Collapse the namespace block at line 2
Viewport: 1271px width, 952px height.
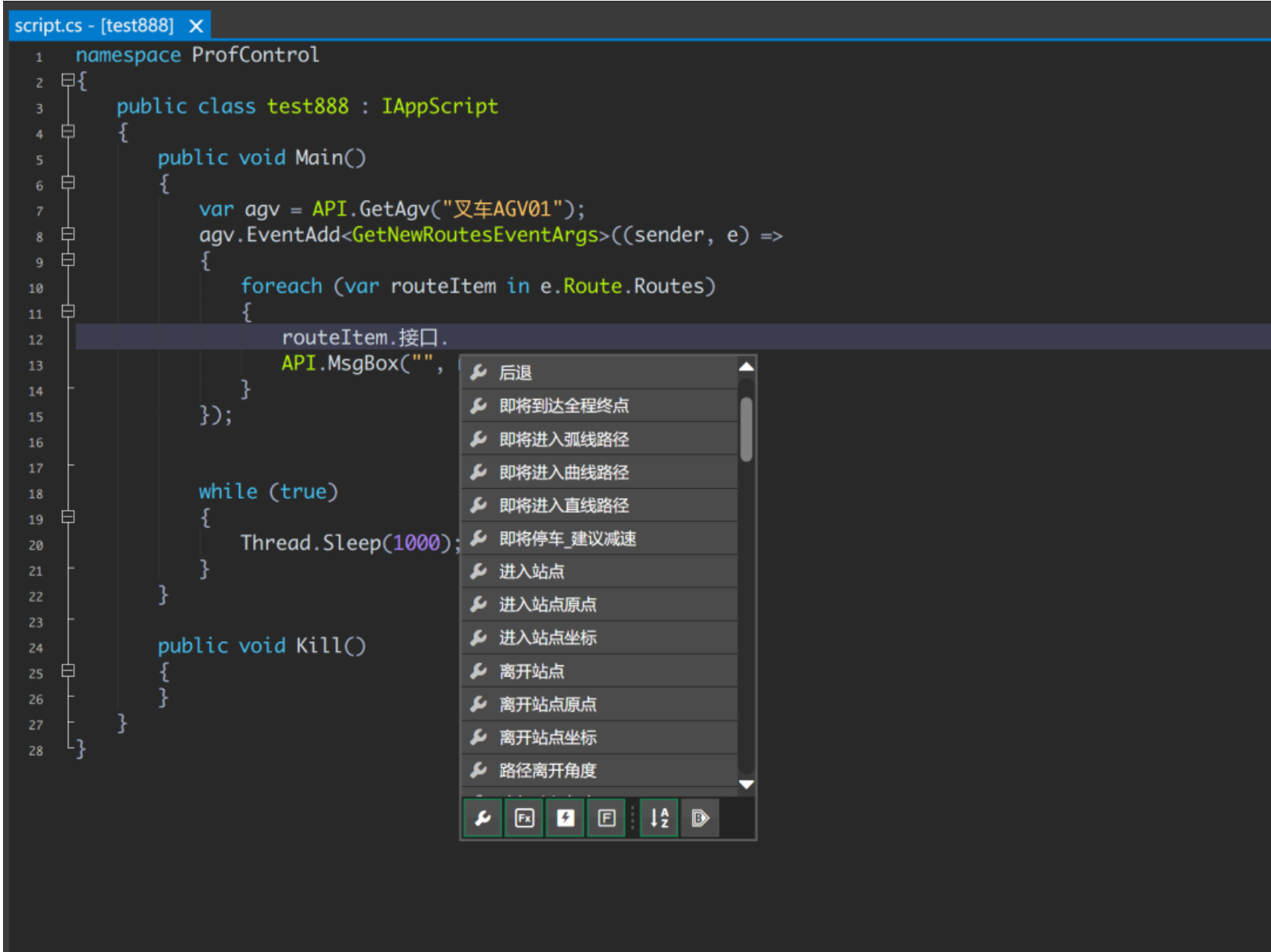(68, 79)
